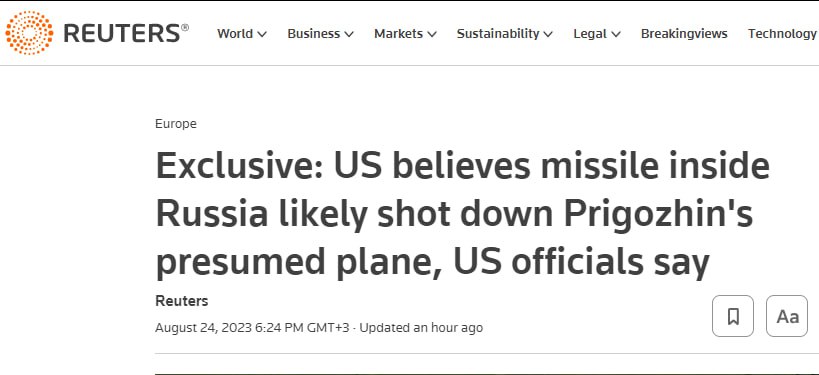Go to the Breakingviews section
Screen dimensions: 819x375
pyautogui.click(x=684, y=33)
